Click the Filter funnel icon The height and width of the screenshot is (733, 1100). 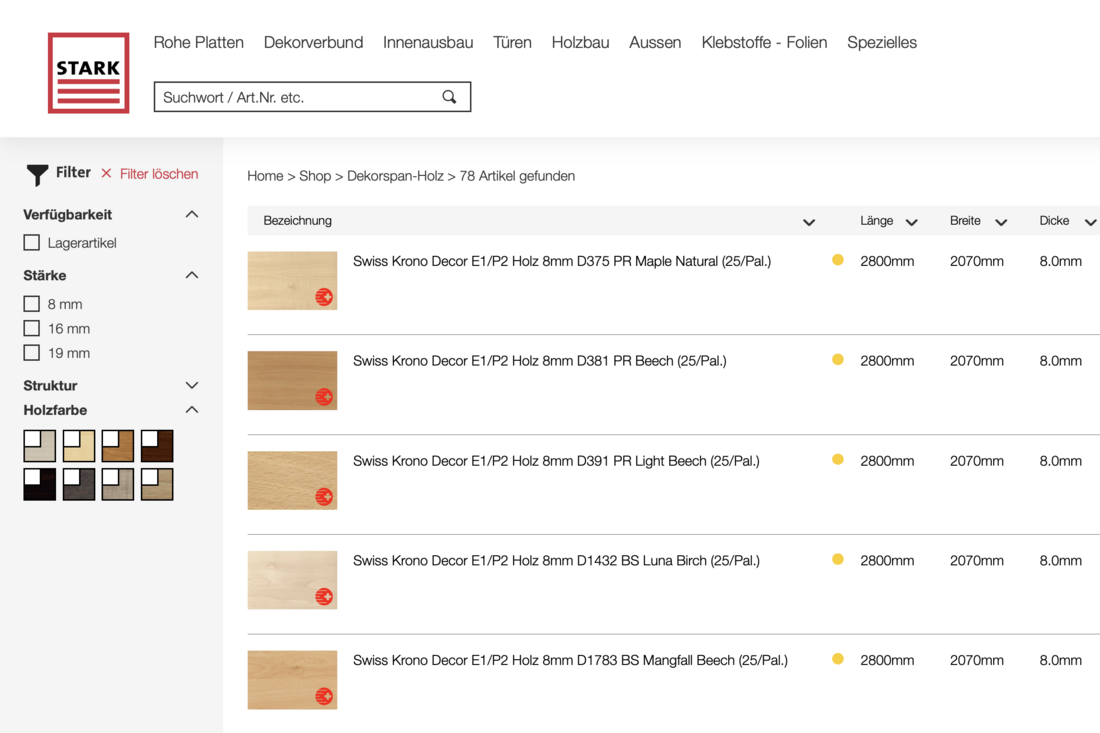click(37, 175)
